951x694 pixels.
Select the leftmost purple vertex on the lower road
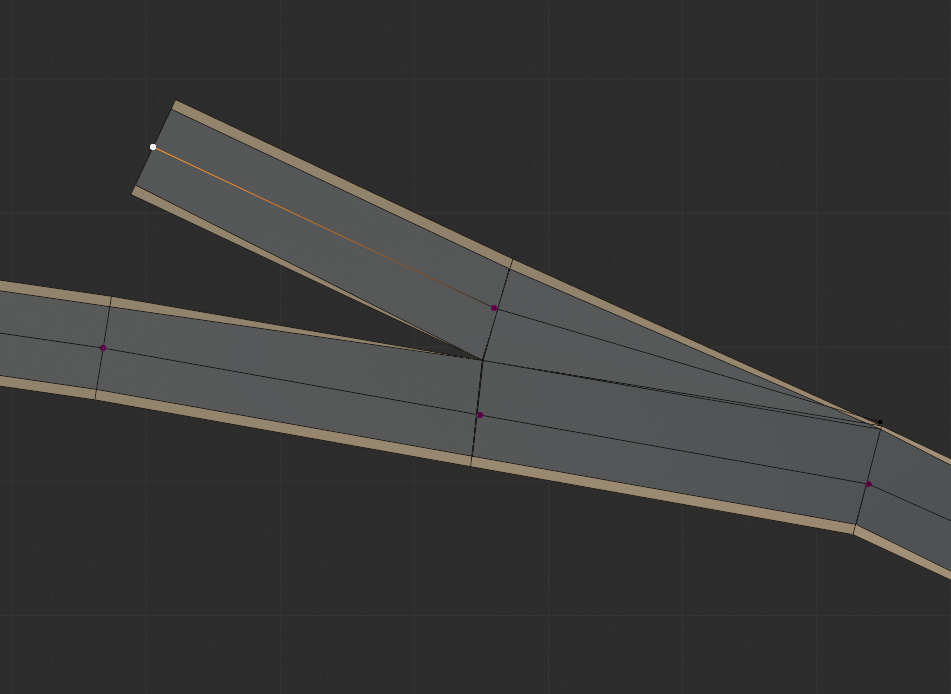pos(103,348)
